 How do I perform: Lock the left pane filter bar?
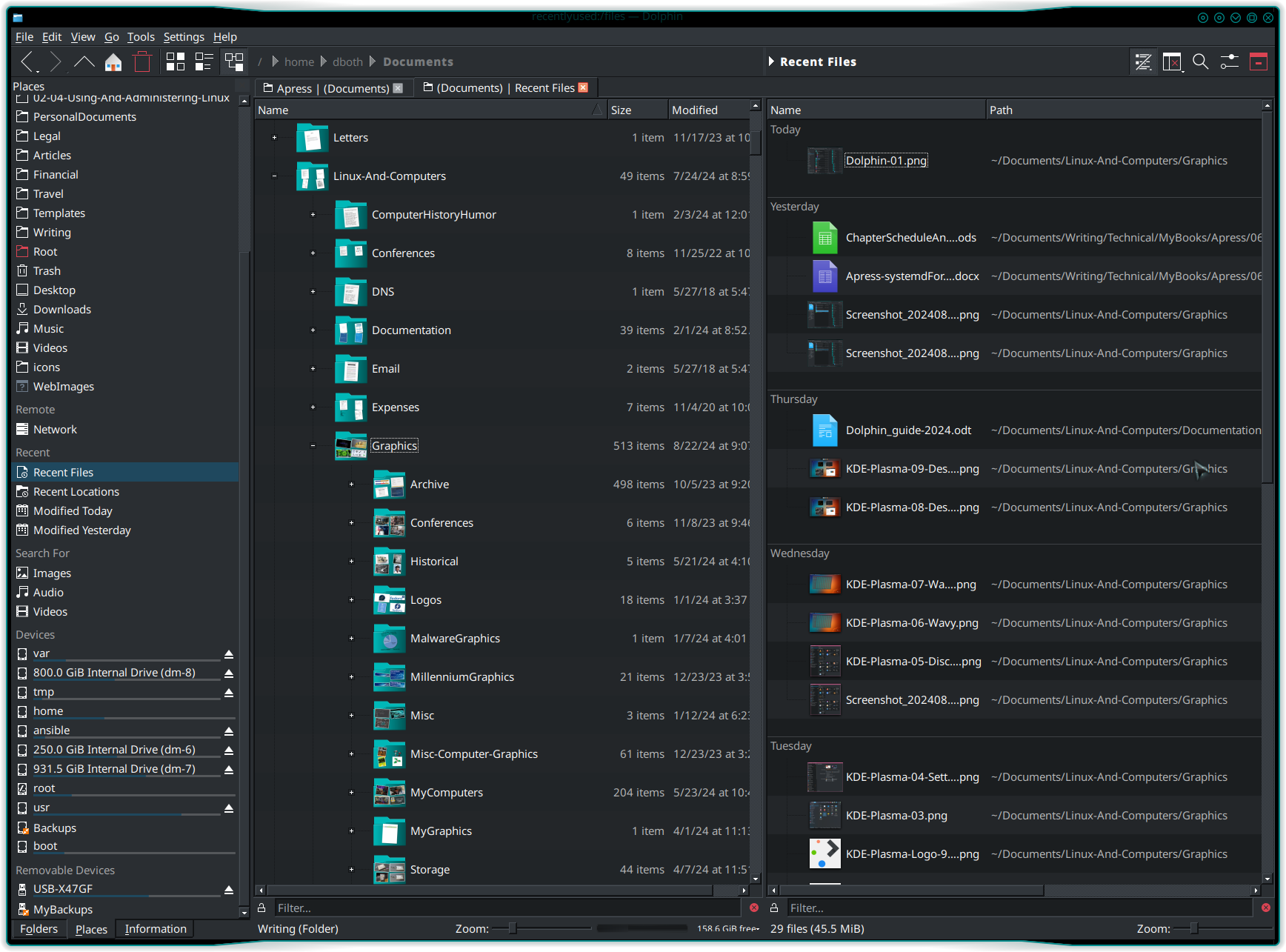point(261,908)
